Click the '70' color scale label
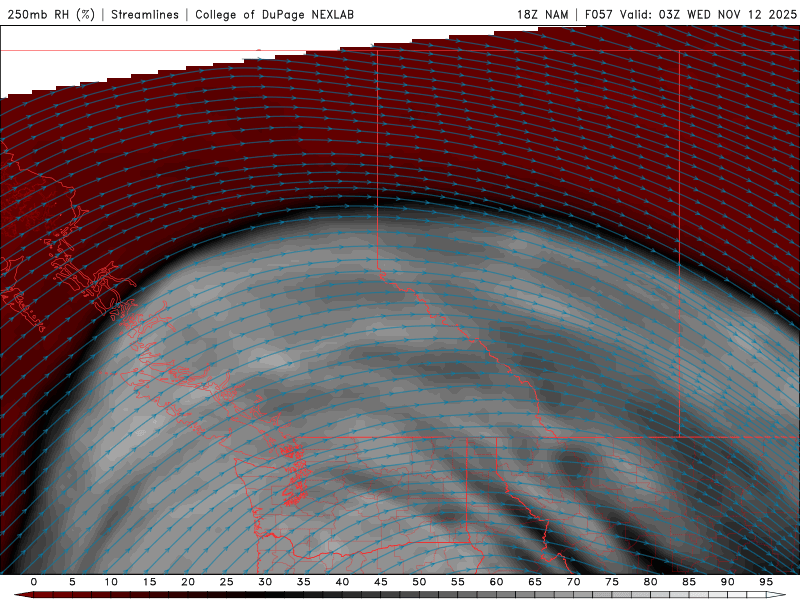 pos(573,582)
